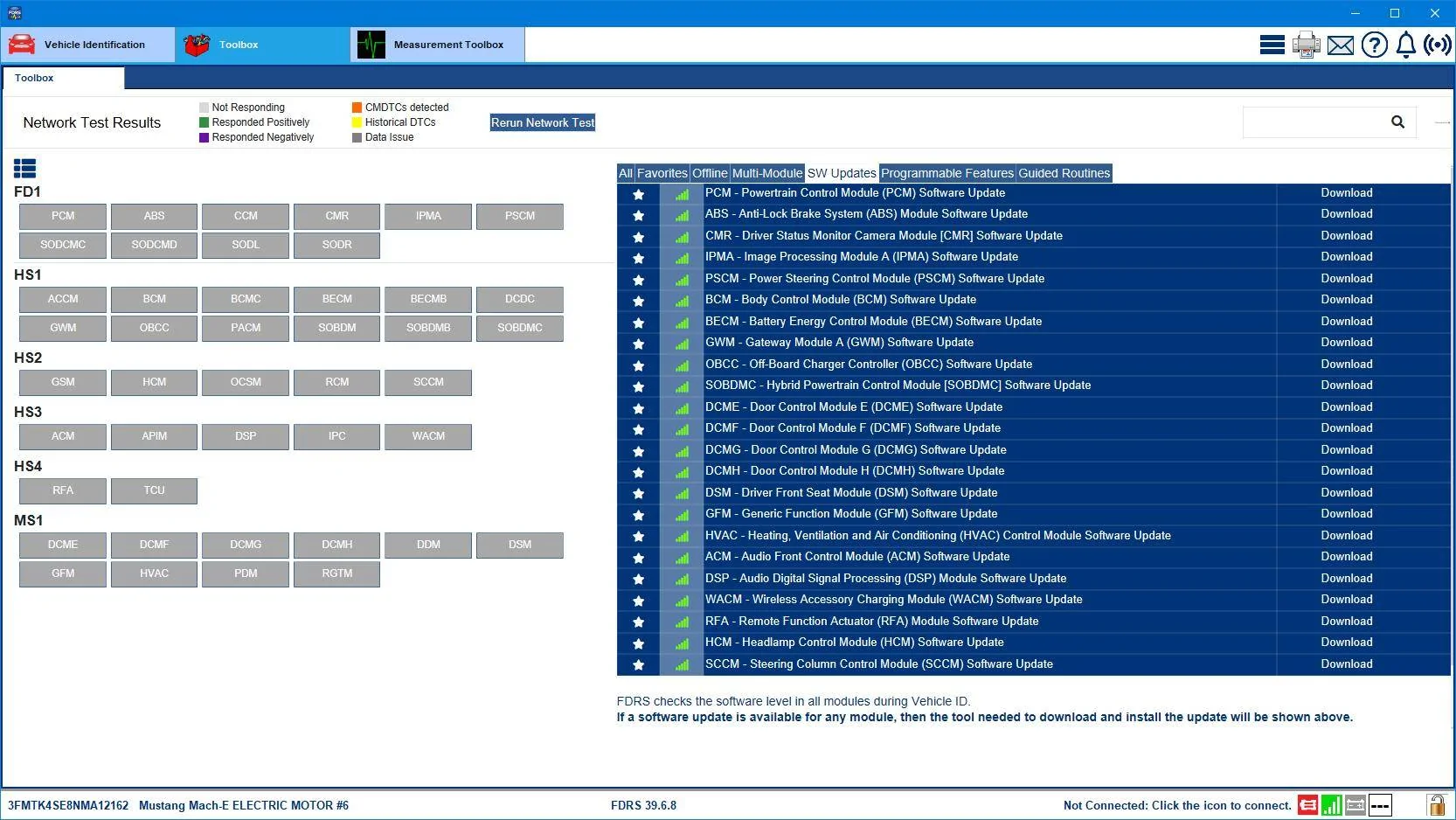Image resolution: width=1456 pixels, height=820 pixels.
Task: Select the Favorites filter tab
Action: pyautogui.click(x=662, y=173)
